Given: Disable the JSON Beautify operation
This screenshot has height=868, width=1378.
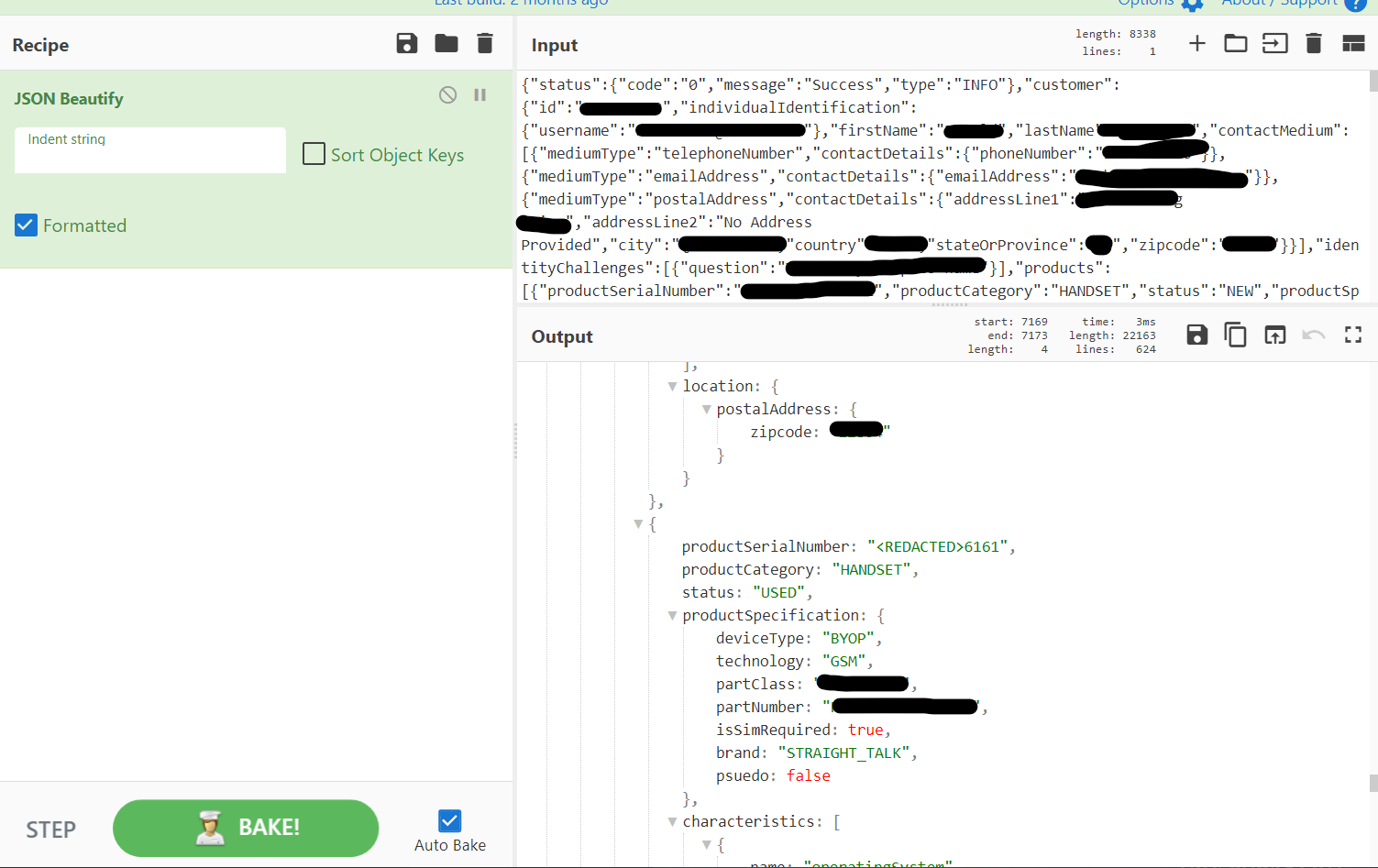Looking at the screenshot, I should tap(447, 94).
